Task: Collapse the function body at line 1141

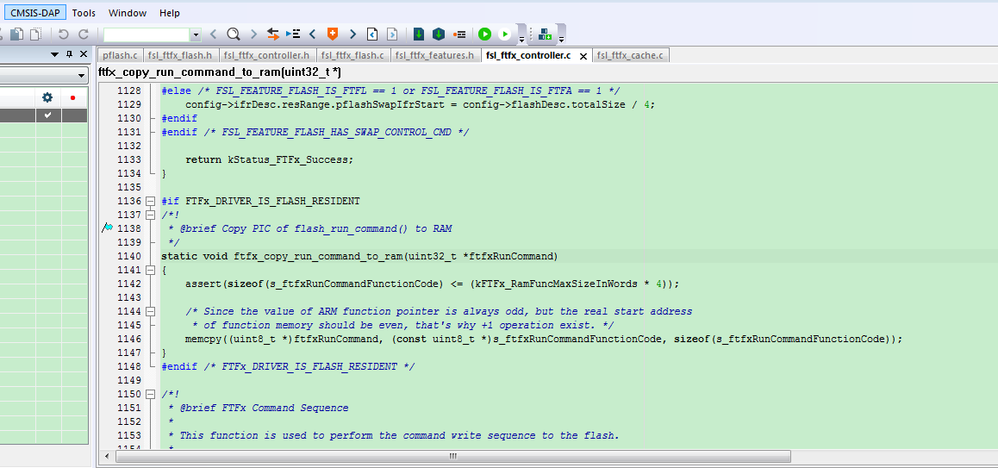Action: 151,270
